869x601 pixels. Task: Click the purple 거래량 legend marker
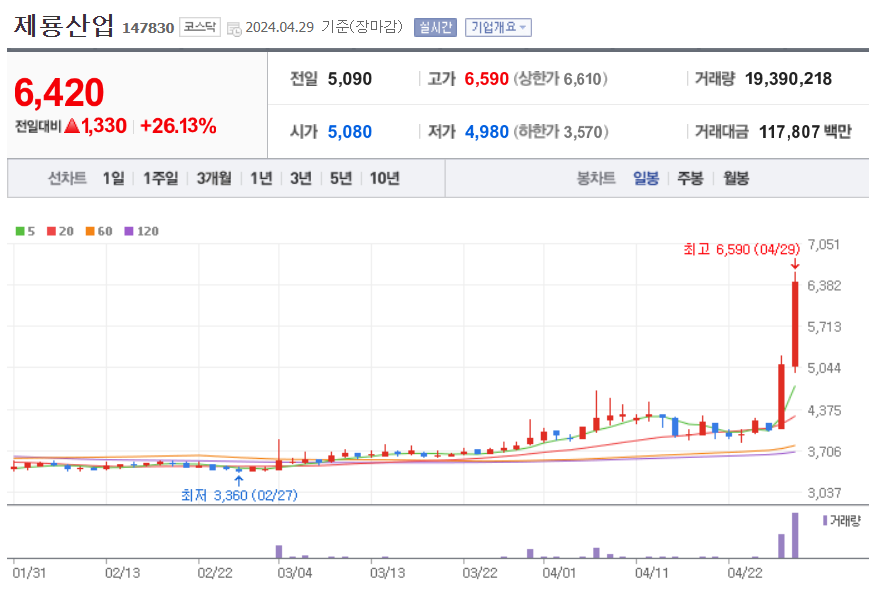pos(825,521)
